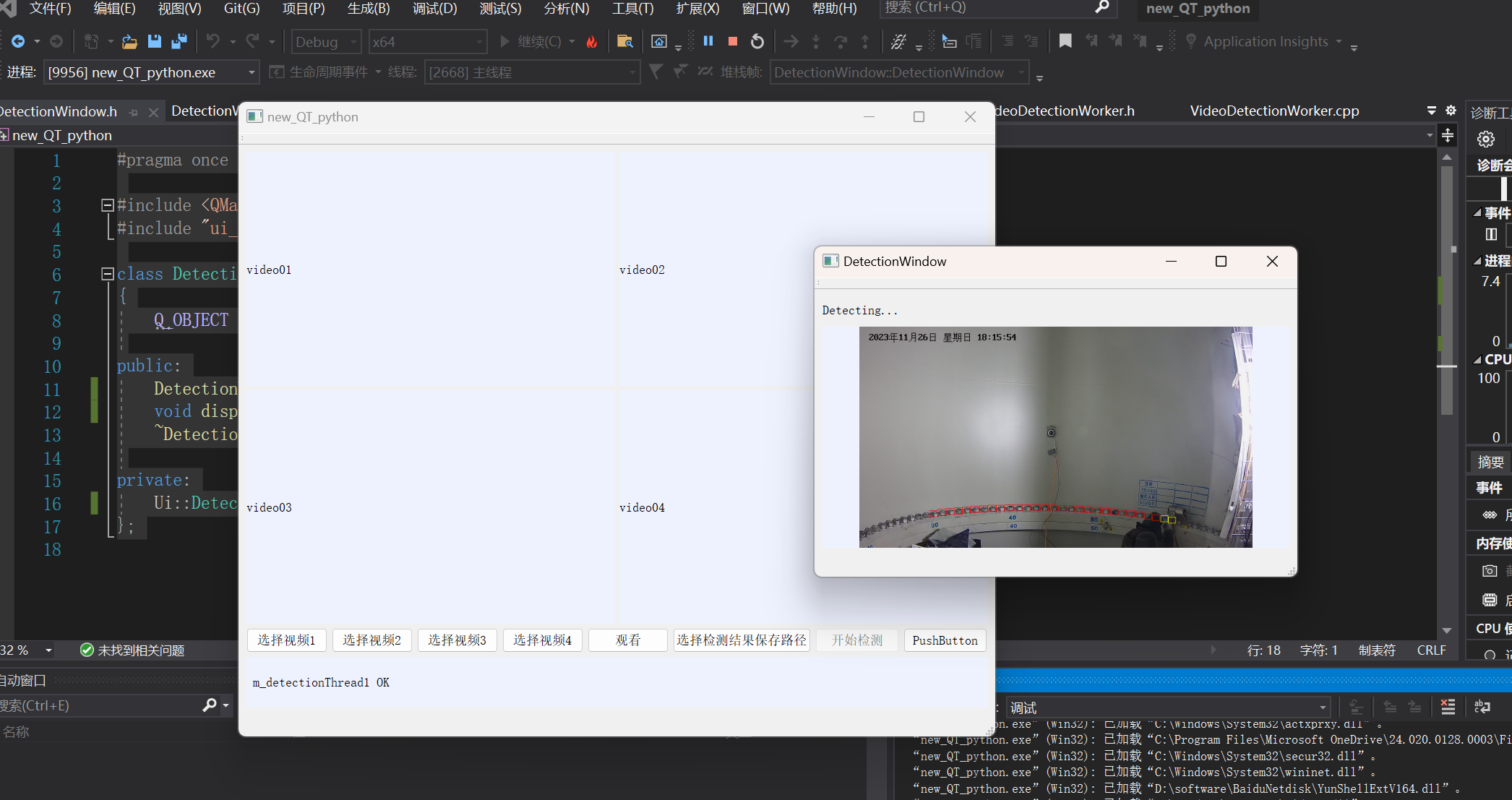The height and width of the screenshot is (800, 1512).
Task: Click the Pause debugging icon
Action: (708, 42)
